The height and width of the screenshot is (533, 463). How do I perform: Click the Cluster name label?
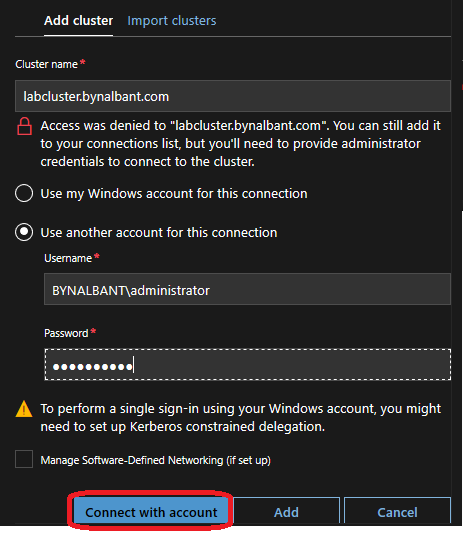(x=47, y=64)
